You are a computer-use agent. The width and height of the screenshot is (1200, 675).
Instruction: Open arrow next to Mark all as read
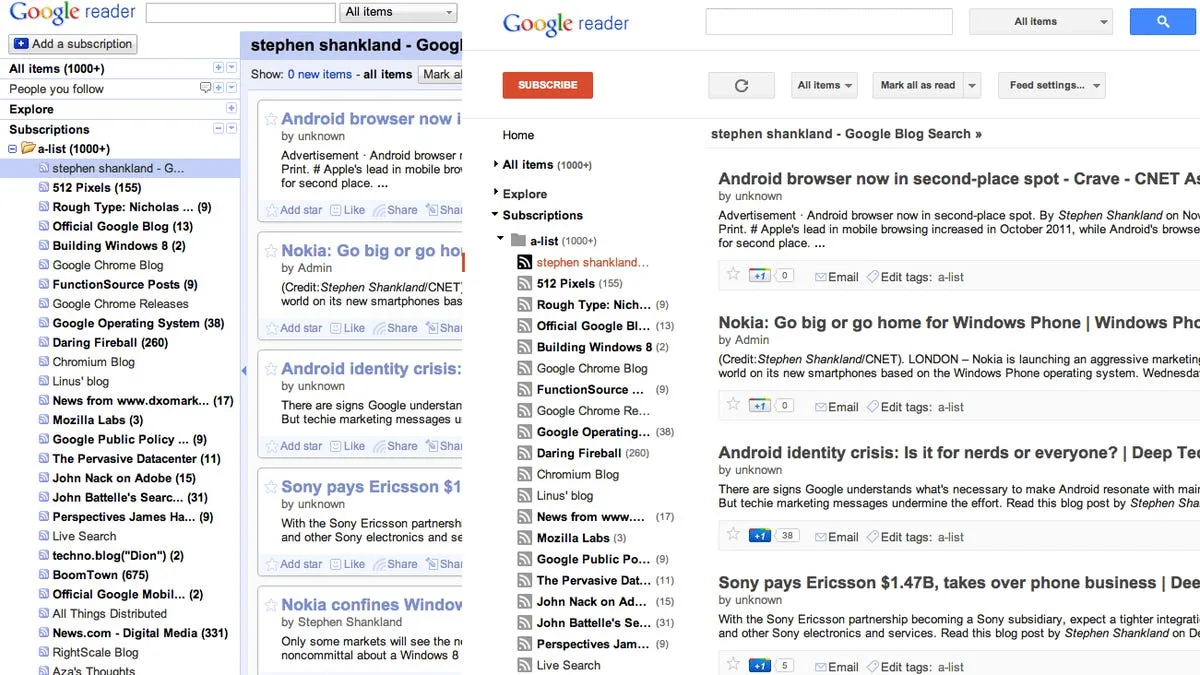[973, 86]
